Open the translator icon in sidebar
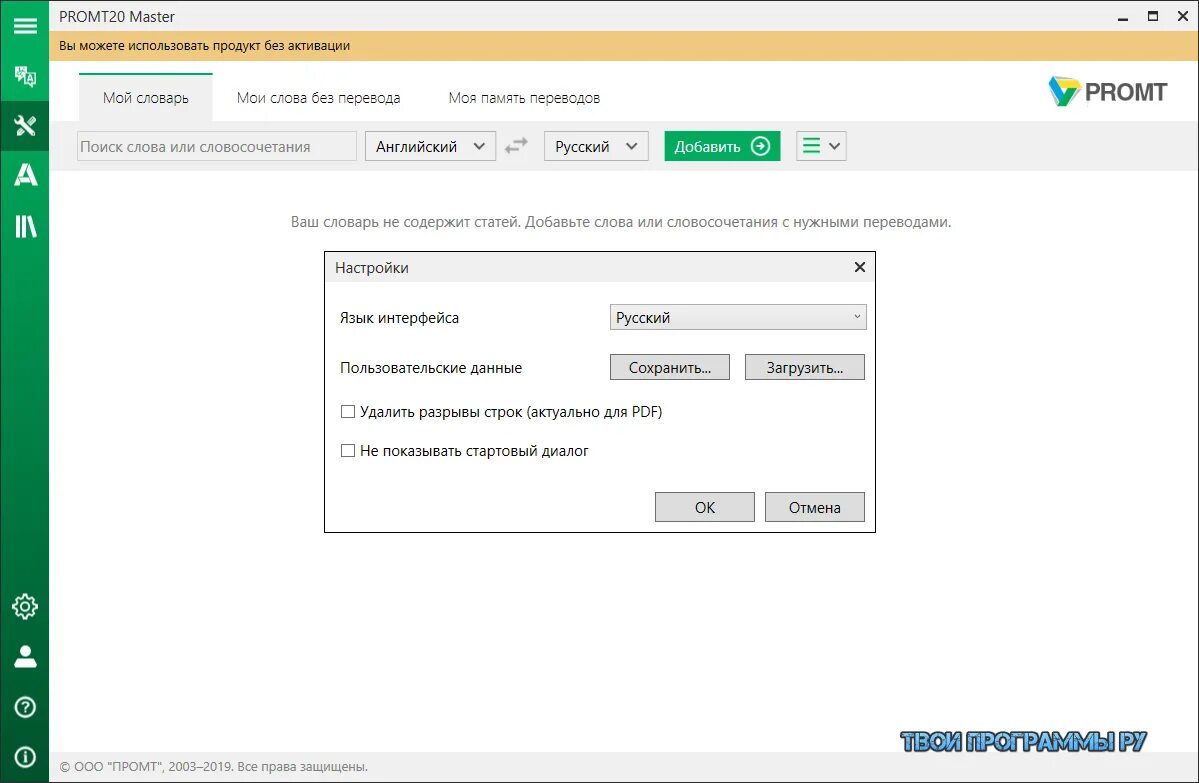The height and width of the screenshot is (783, 1199). tap(25, 76)
